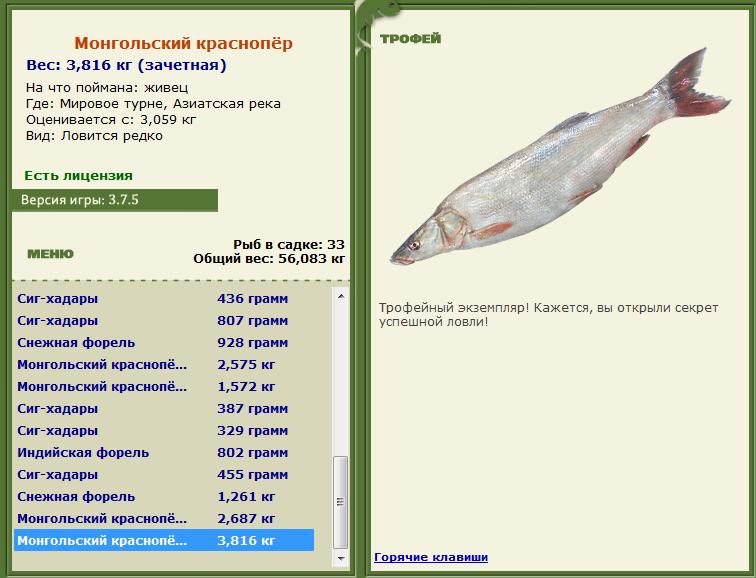Select Сиг-хадары 329 грамм row
The width and height of the screenshot is (756, 578).
click(x=164, y=430)
